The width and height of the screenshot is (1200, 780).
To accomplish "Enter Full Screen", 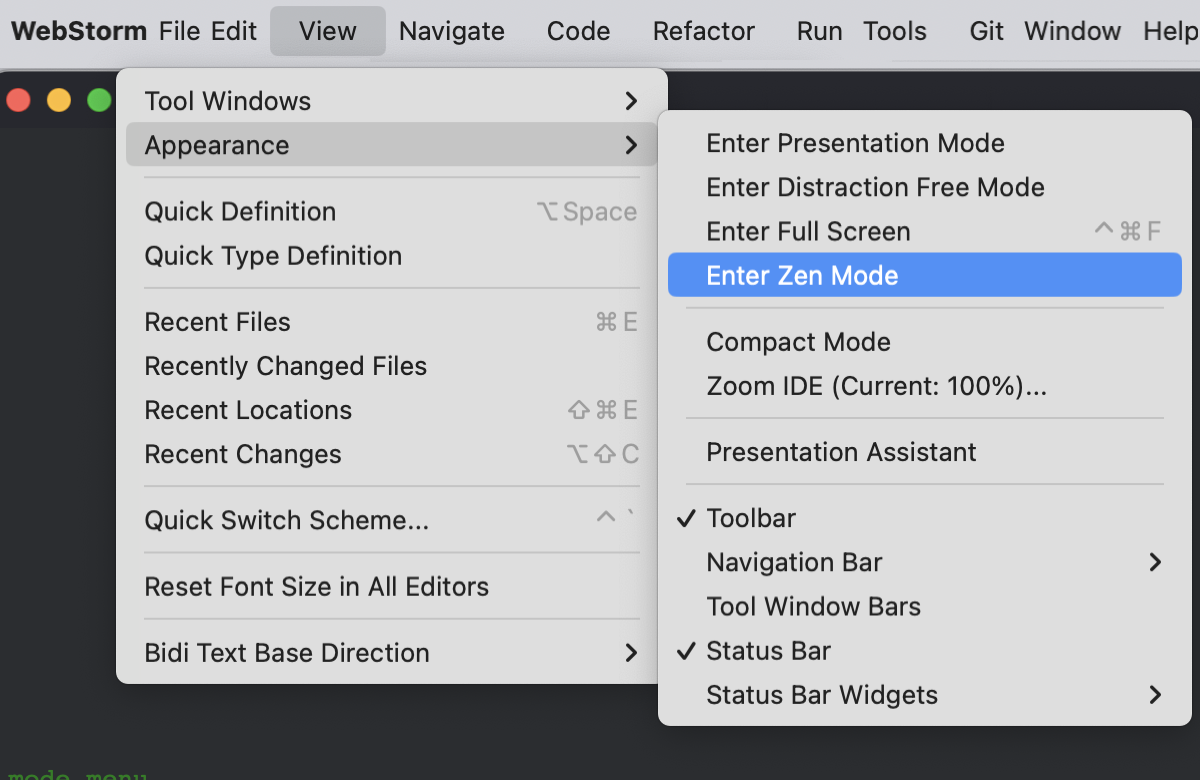I will (808, 231).
